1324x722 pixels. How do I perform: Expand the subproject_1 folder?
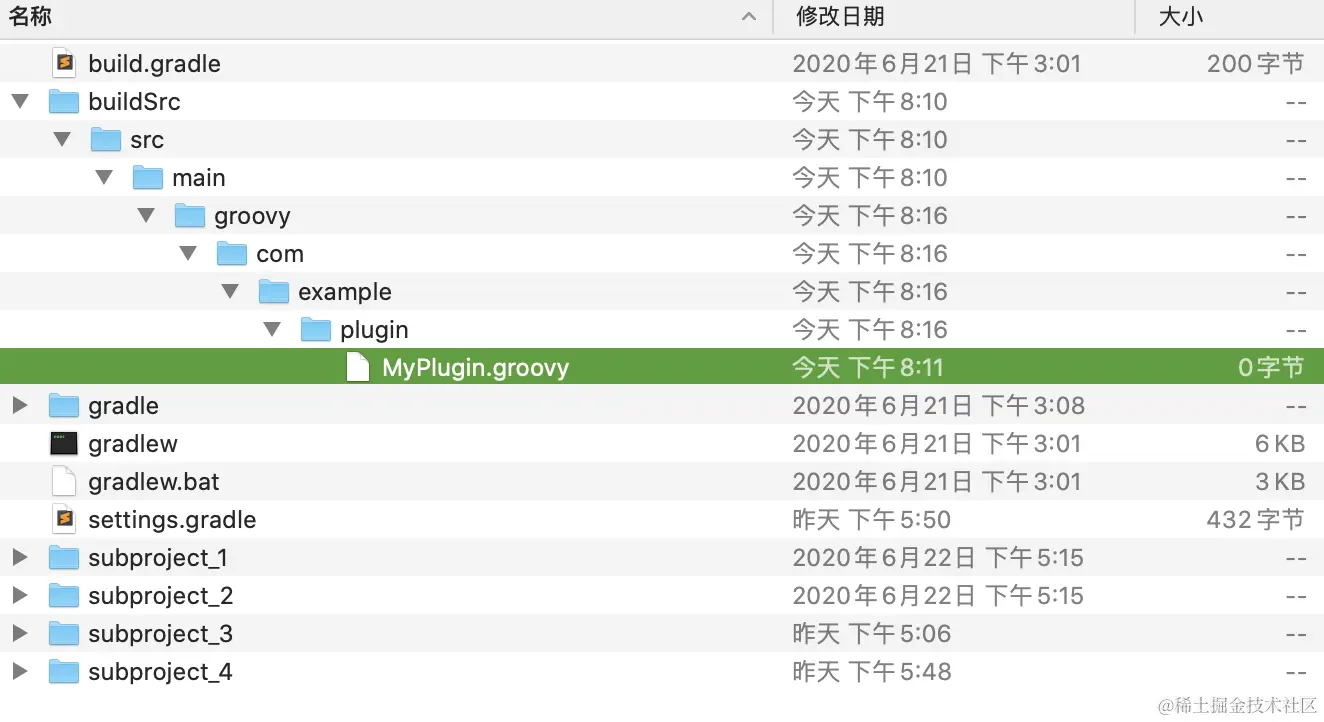click(x=20, y=557)
